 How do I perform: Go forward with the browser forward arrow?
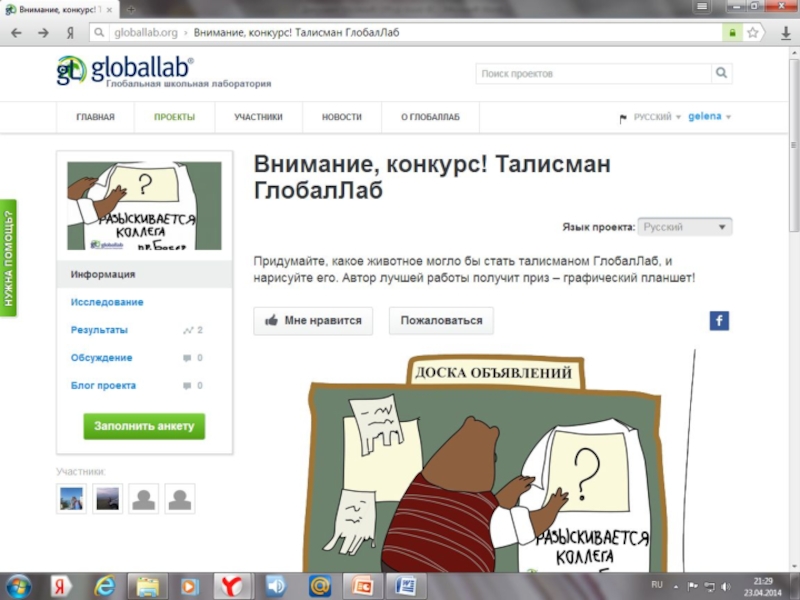[x=43, y=33]
